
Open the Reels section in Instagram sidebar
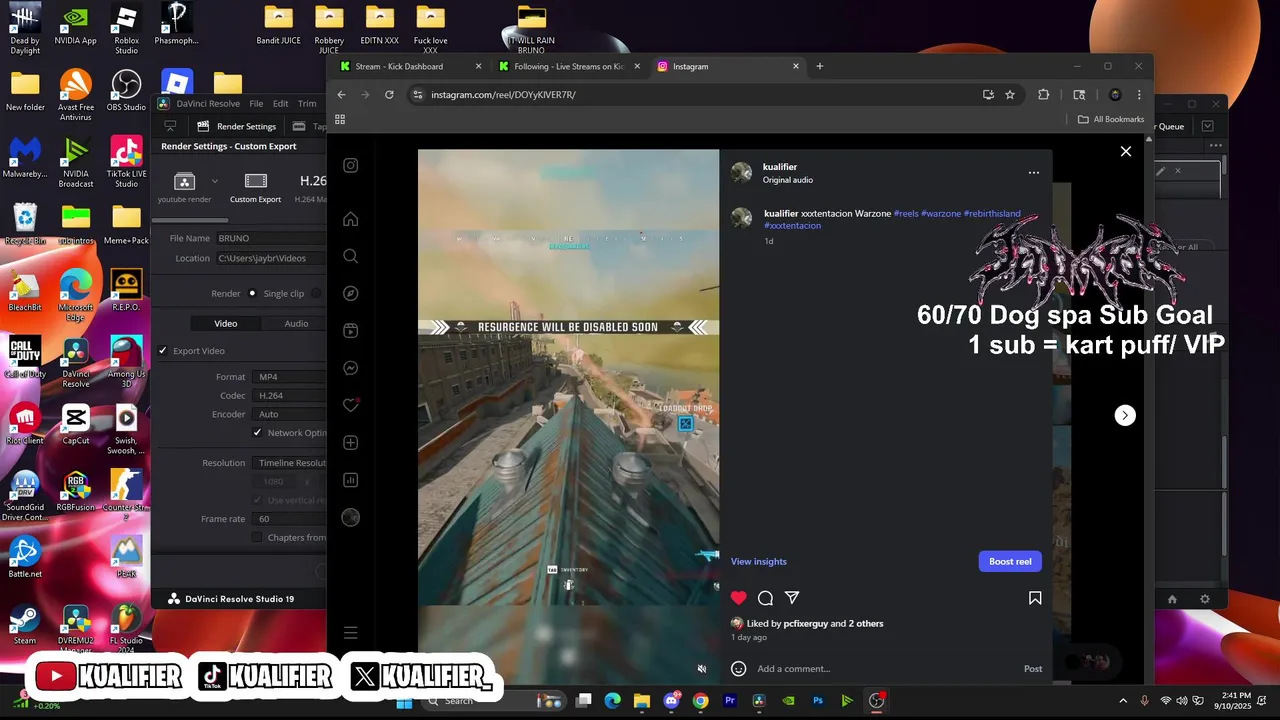350,330
